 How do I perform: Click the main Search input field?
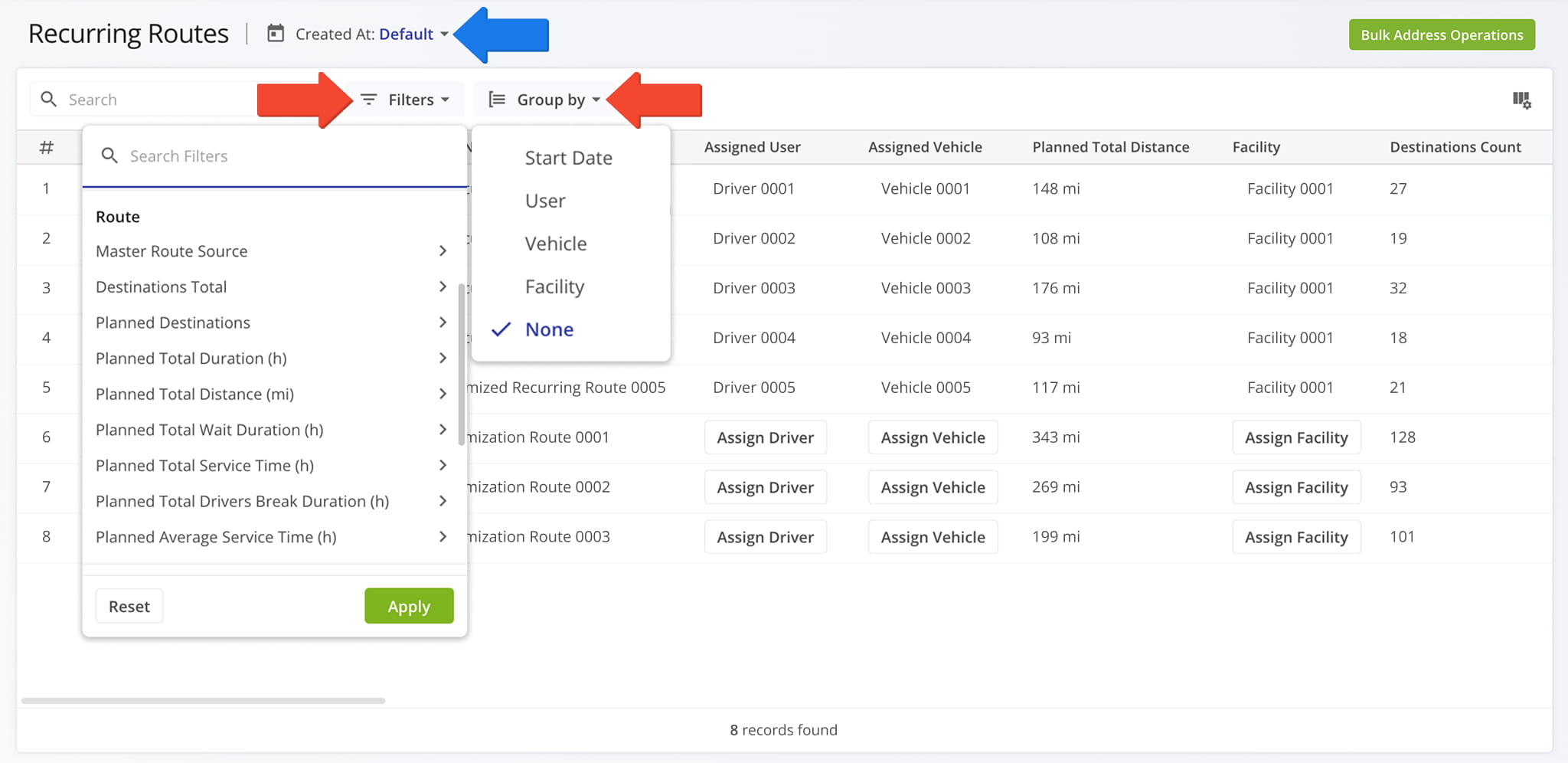click(145, 100)
